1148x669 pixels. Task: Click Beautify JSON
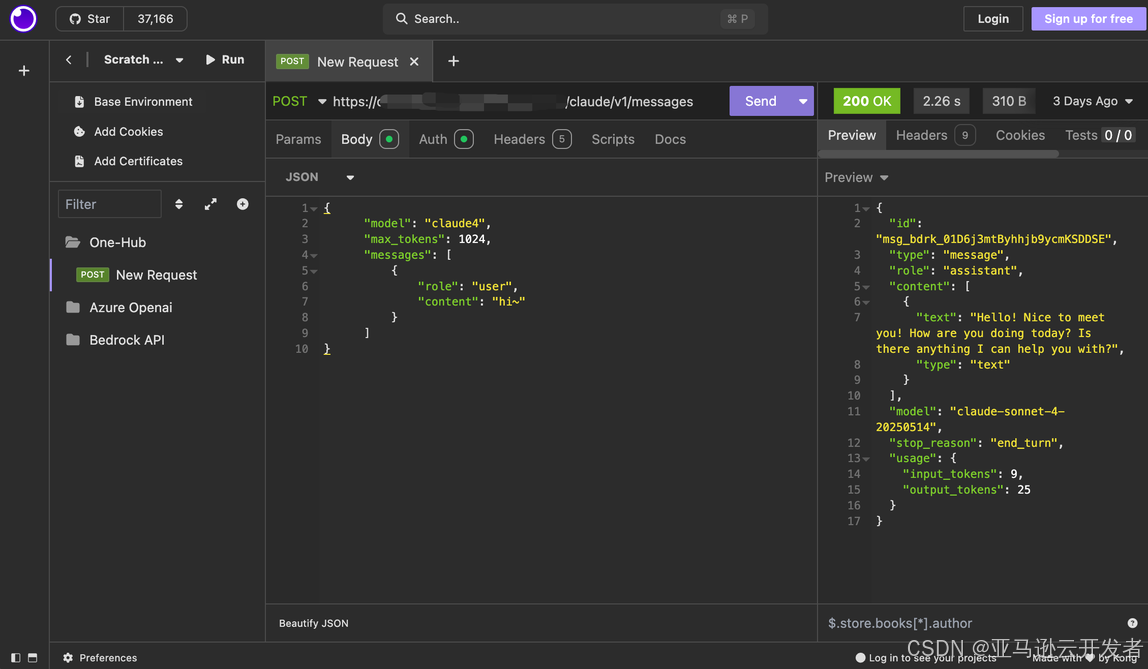[313, 624]
